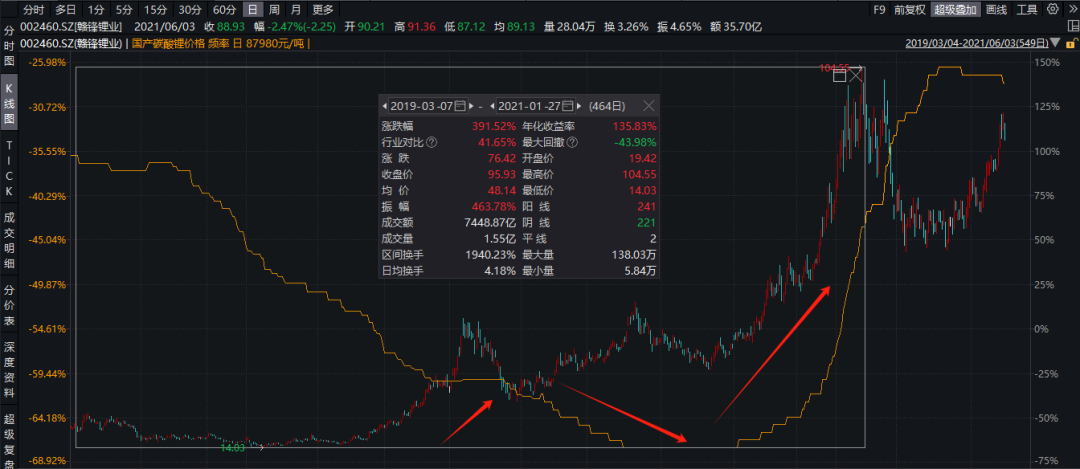Open the 画线 drawing tools

(x=996, y=10)
